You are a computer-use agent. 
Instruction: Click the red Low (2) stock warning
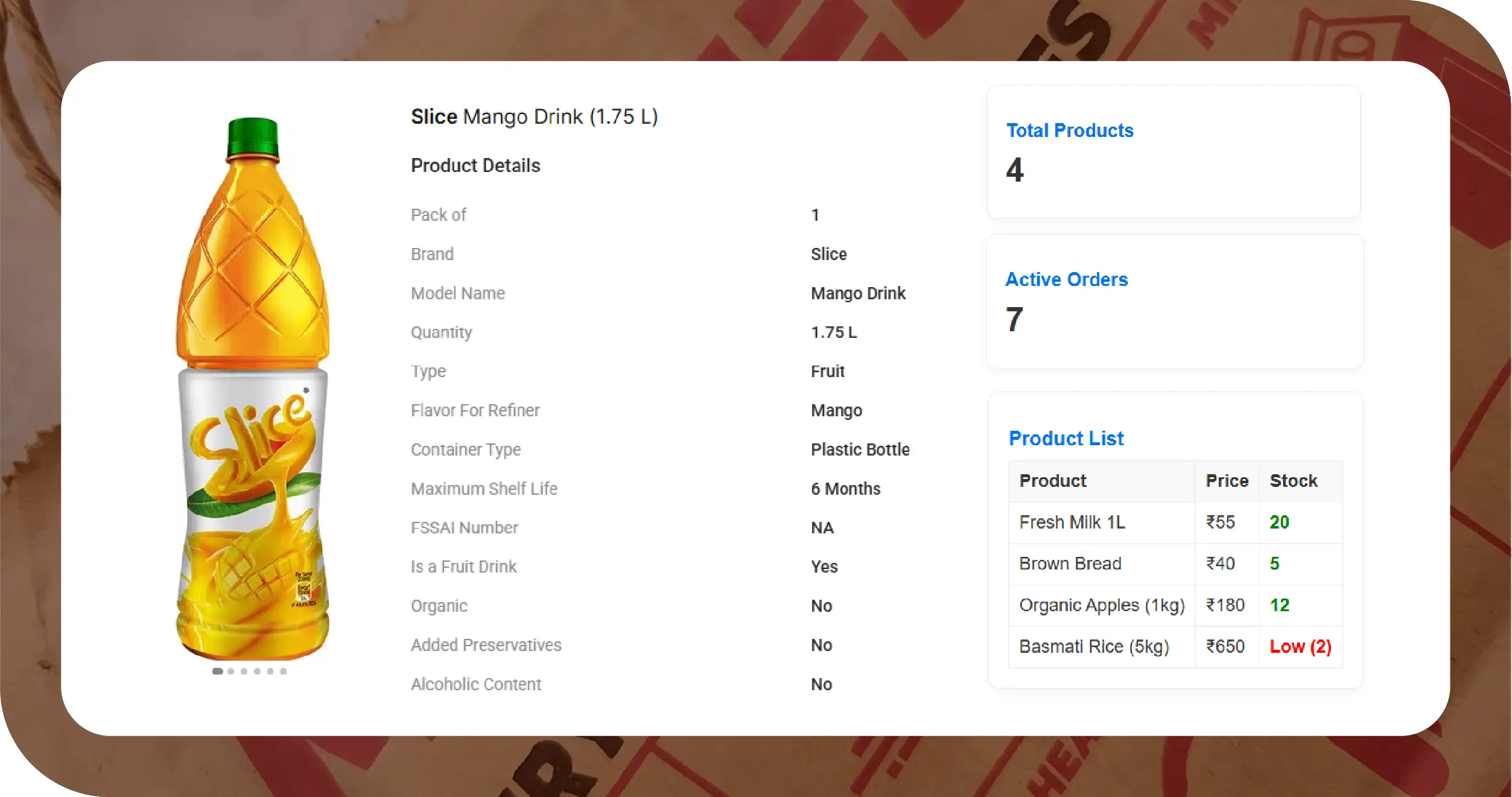(1300, 647)
